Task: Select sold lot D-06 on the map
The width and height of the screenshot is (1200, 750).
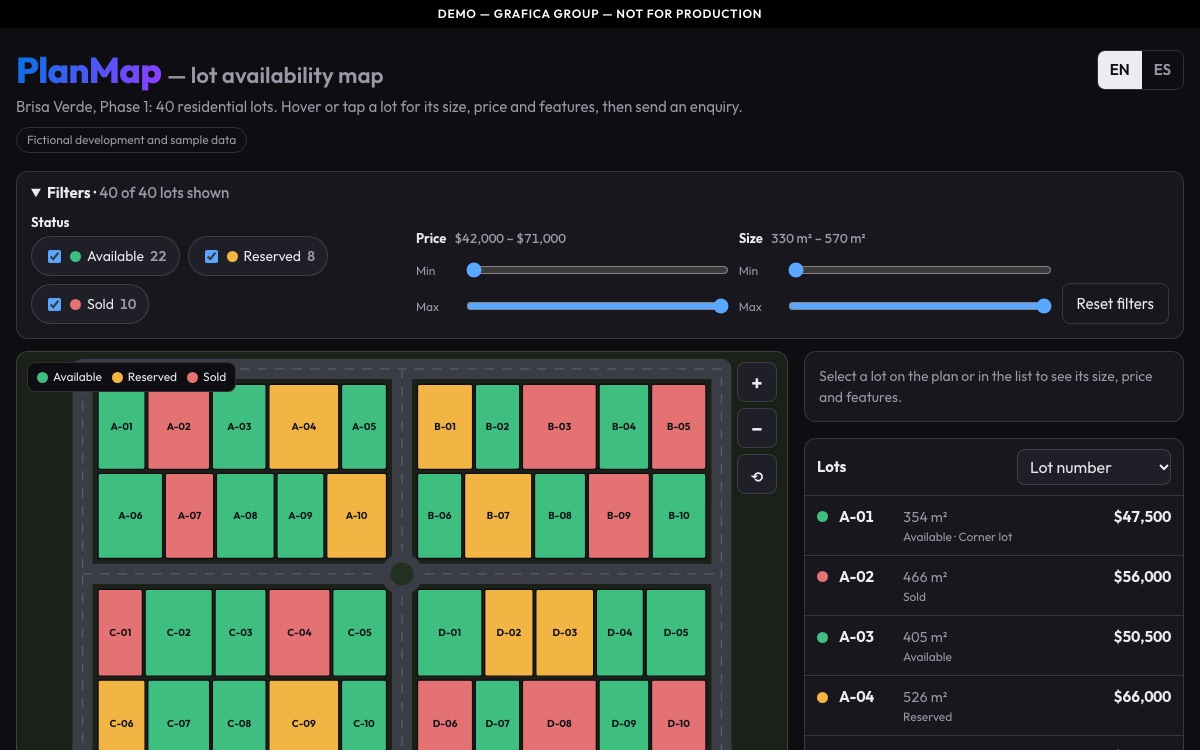Action: click(445, 716)
